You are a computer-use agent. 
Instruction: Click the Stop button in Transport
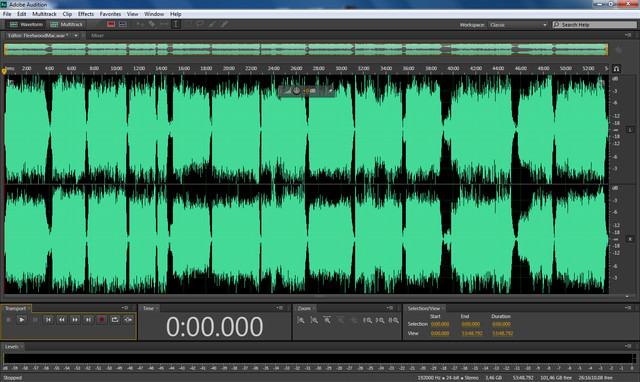pos(9,320)
